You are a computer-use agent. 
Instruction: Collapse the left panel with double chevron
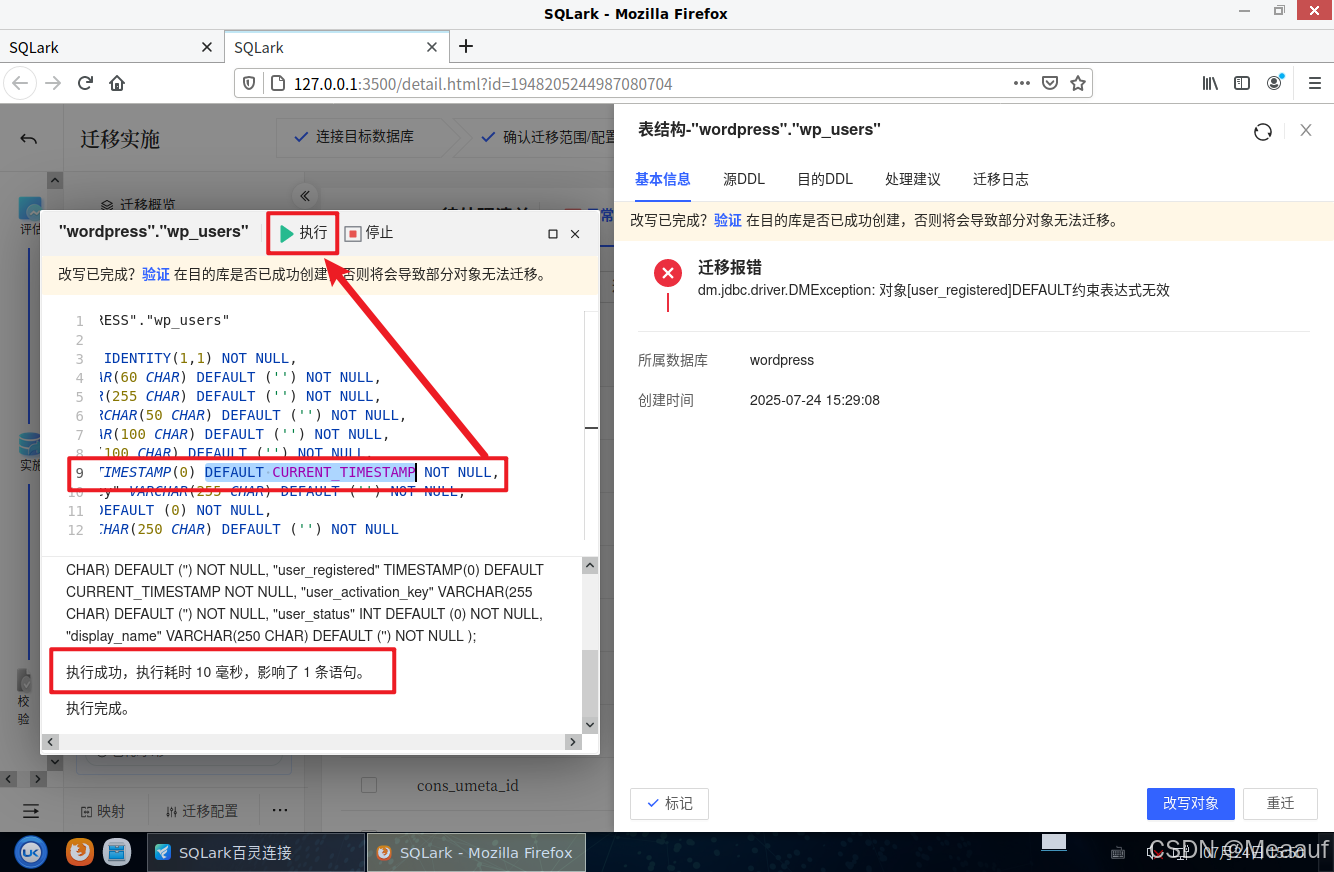click(x=305, y=196)
